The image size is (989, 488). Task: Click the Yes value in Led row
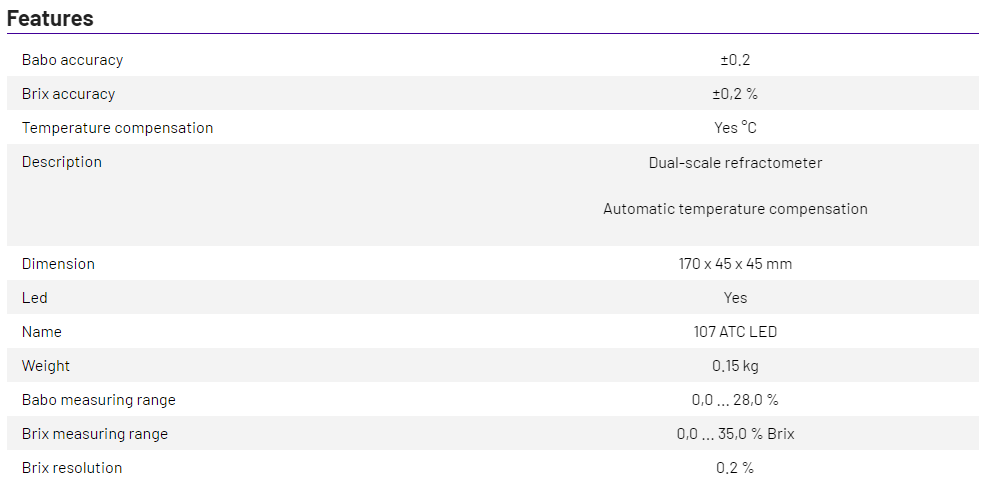pyautogui.click(x=735, y=298)
